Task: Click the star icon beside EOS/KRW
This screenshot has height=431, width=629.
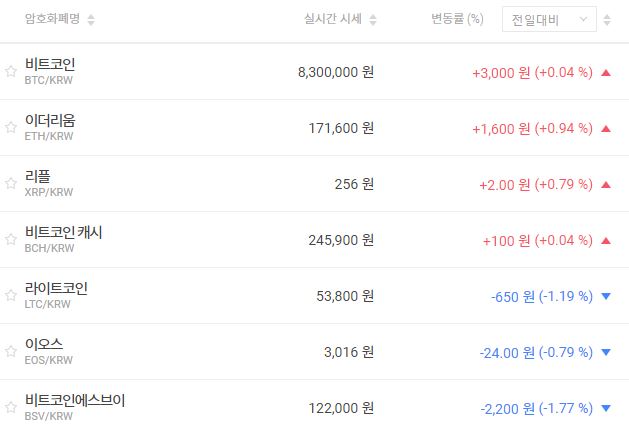Action: pyautogui.click(x=11, y=352)
